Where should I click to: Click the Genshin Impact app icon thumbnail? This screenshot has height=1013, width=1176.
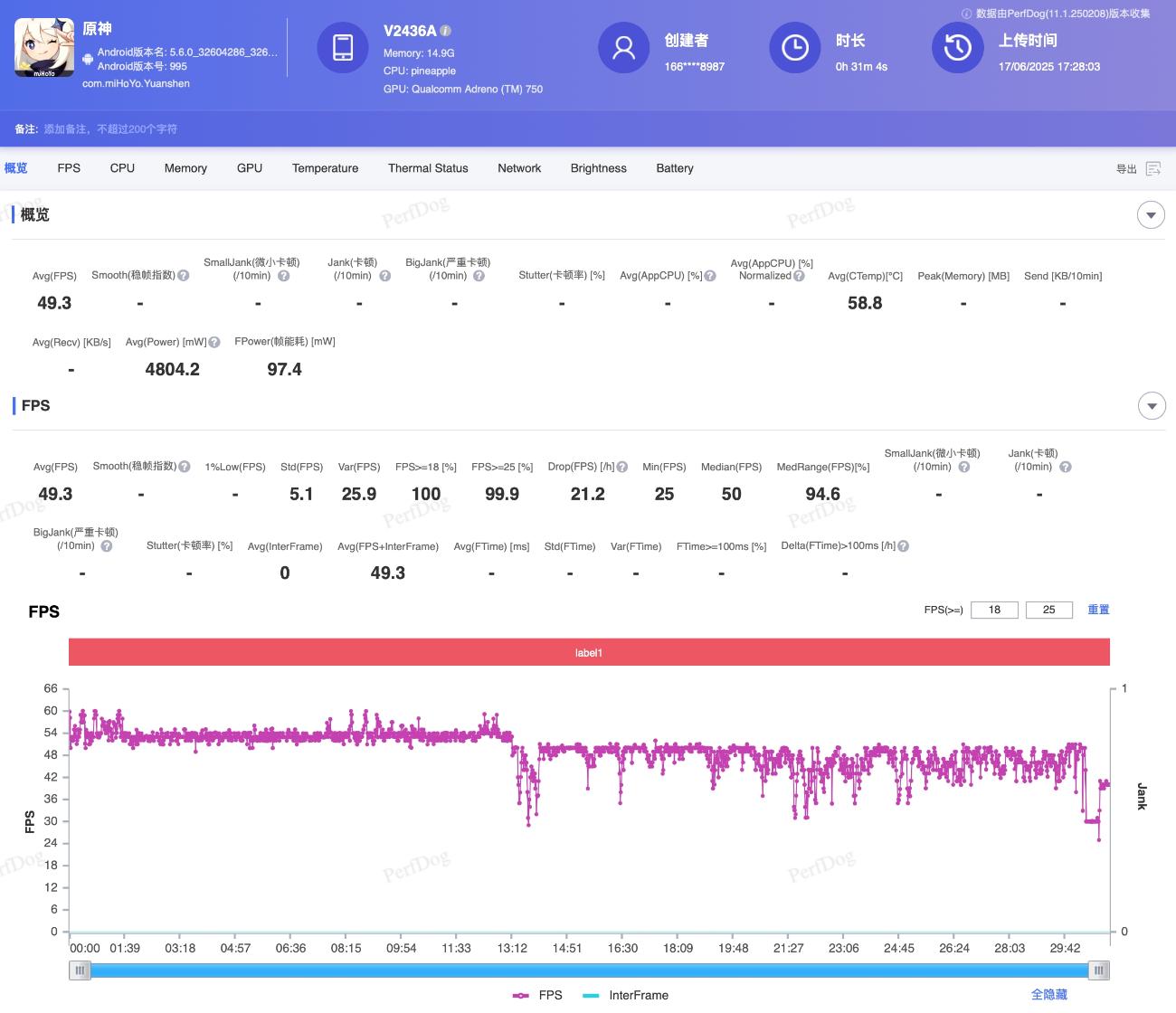(44, 47)
